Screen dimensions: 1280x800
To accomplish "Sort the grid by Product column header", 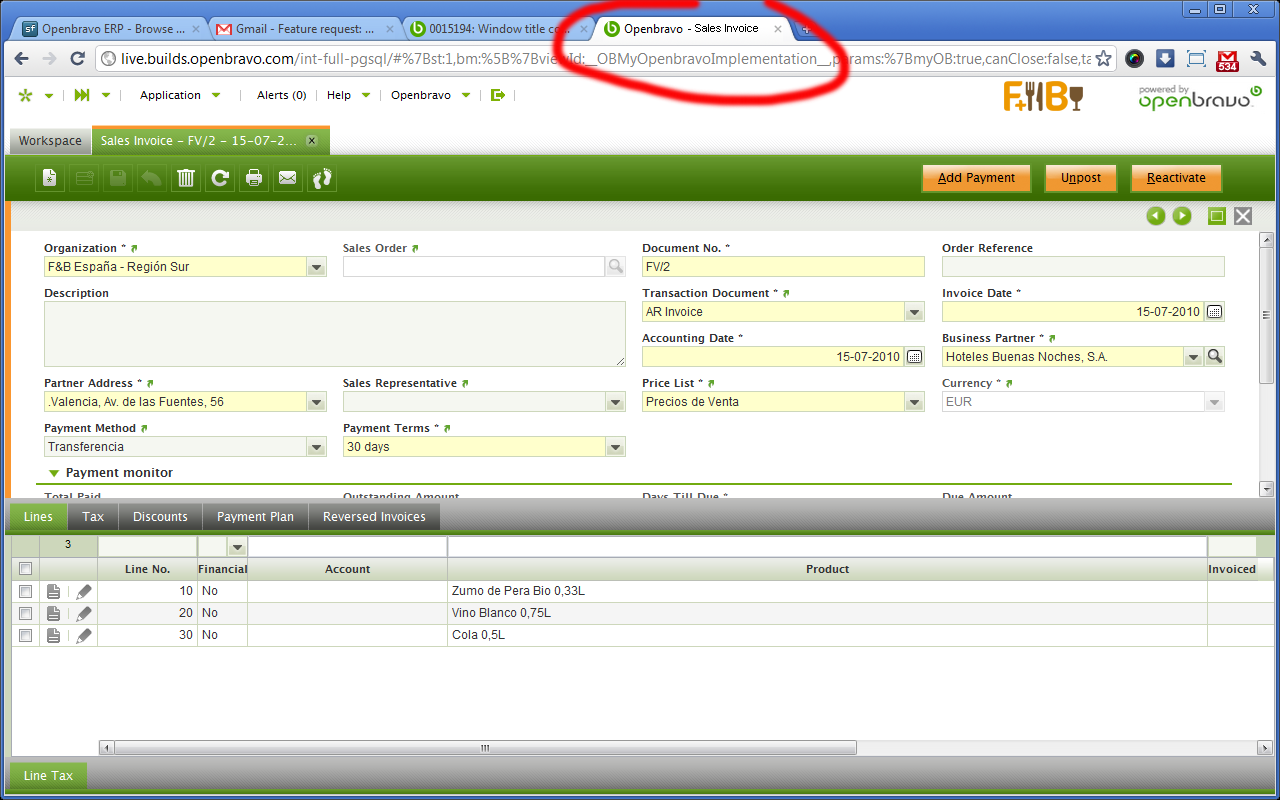I will click(827, 569).
